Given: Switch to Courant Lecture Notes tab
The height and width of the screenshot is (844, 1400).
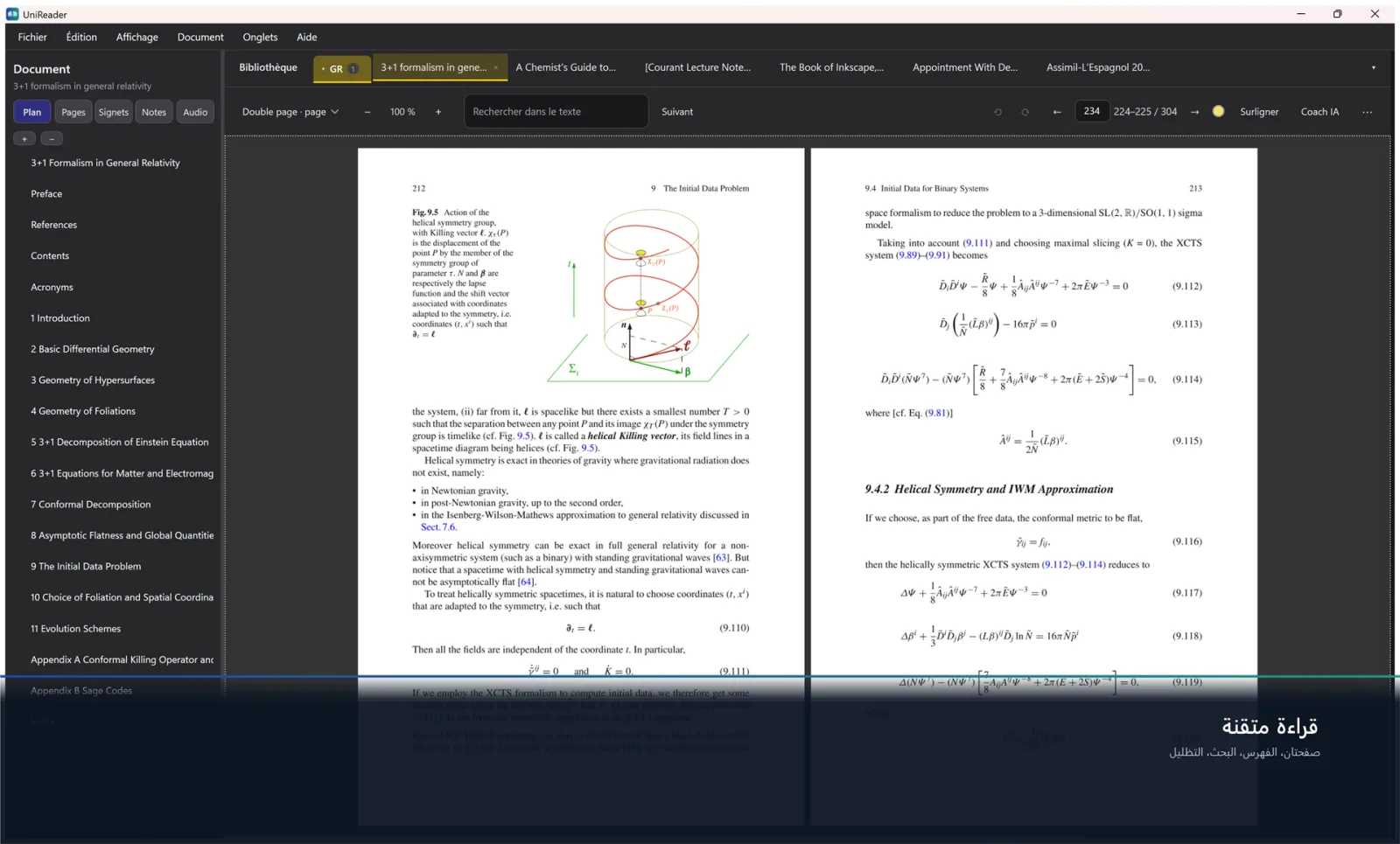Looking at the screenshot, I should pos(697,67).
